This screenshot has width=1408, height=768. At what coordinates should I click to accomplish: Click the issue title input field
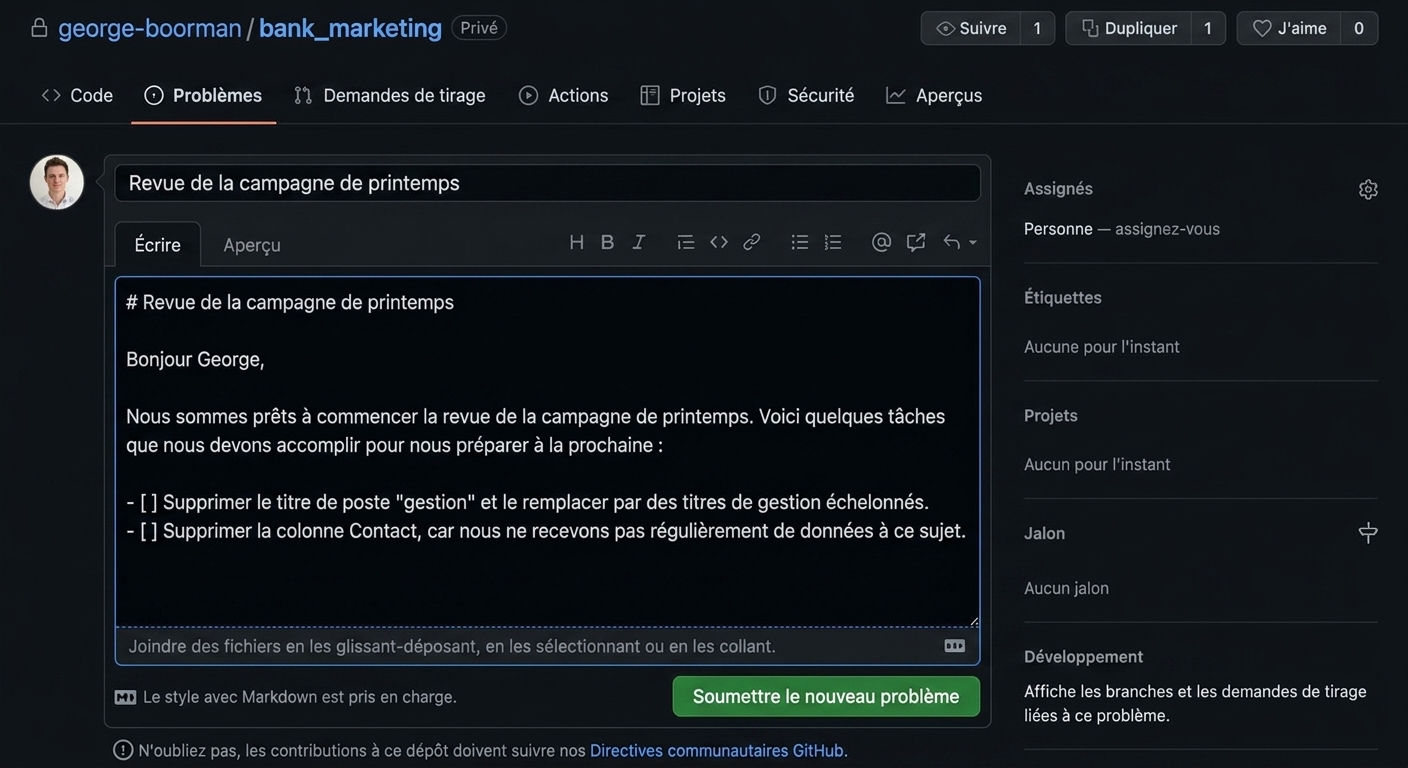[x=548, y=183]
